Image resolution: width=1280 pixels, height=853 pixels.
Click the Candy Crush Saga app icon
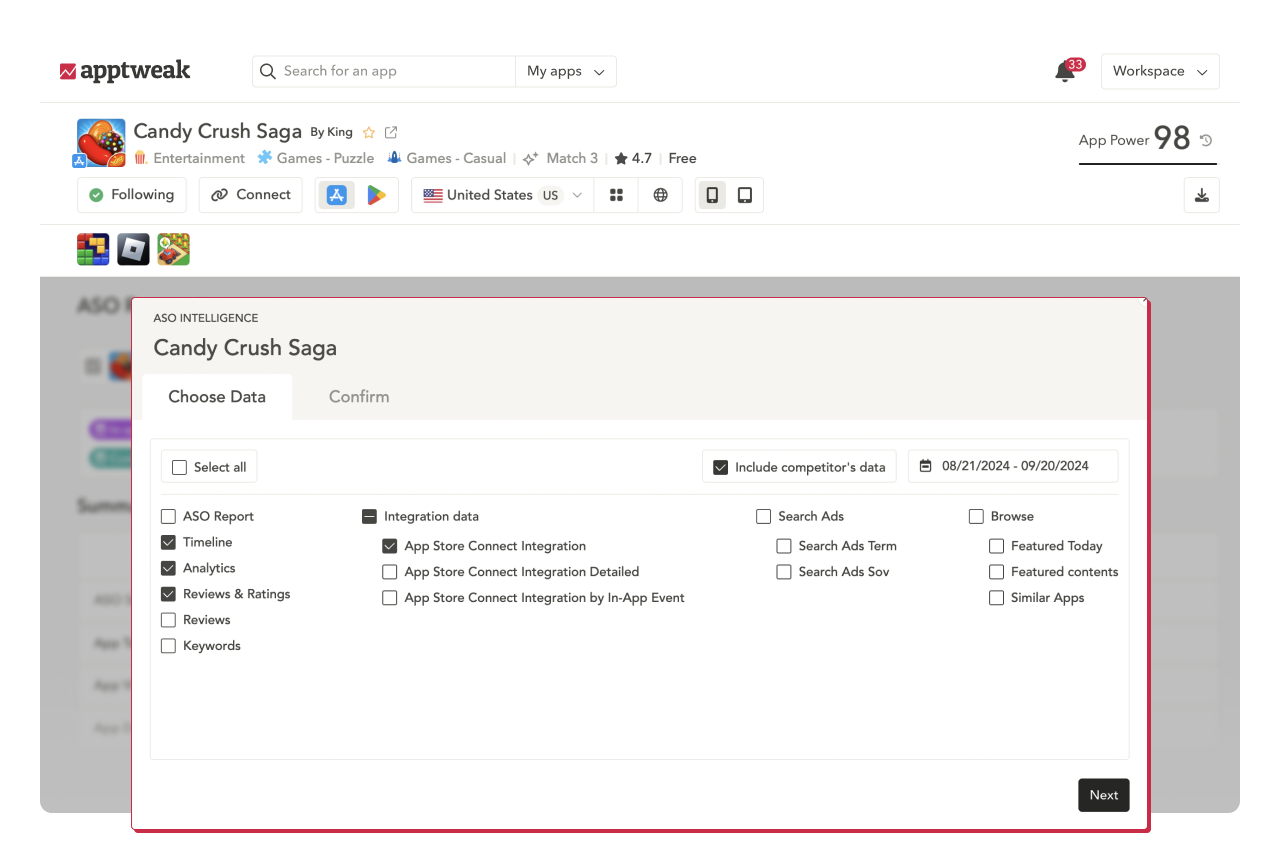(101, 143)
